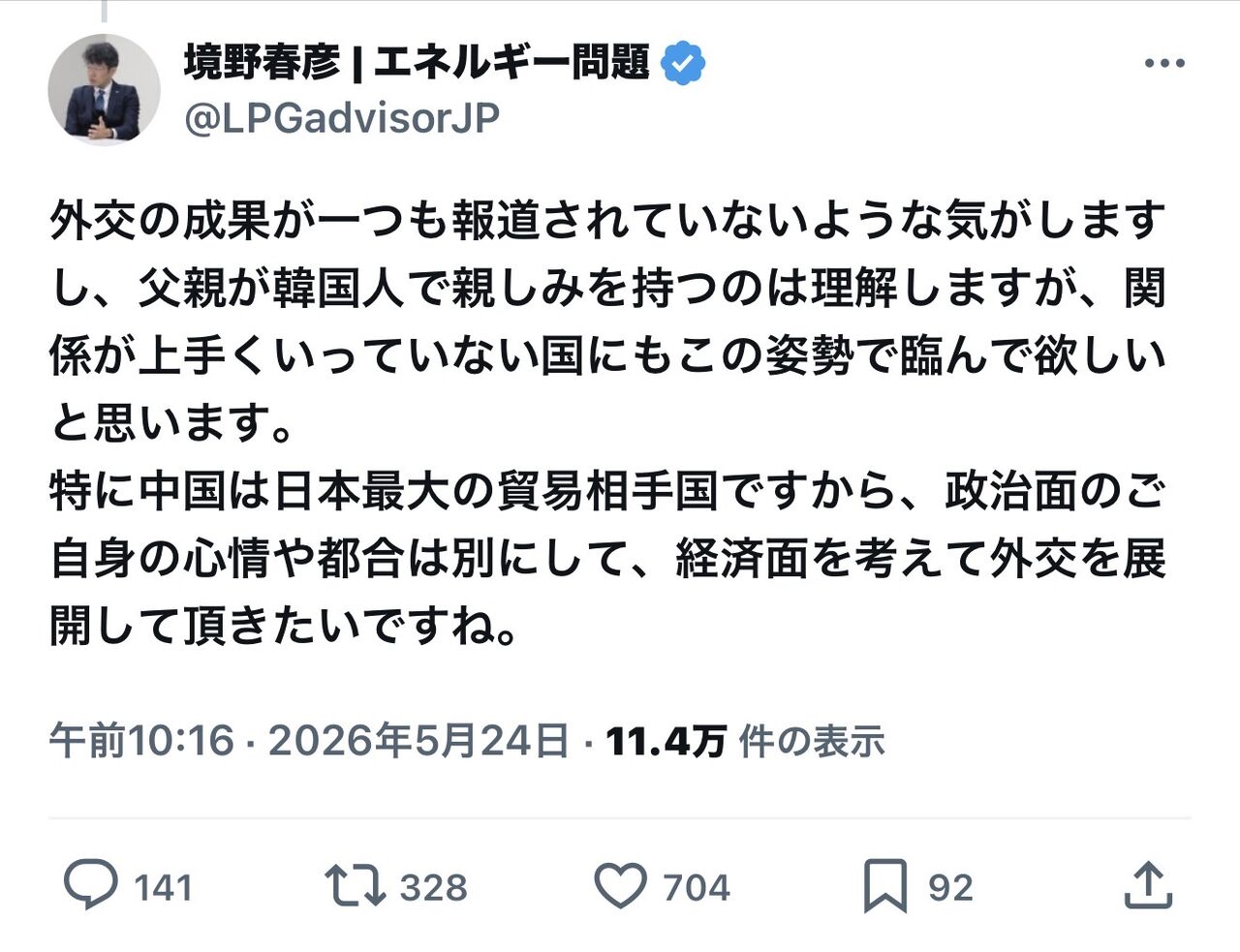Click the paragraph starting 特に中国は
Screen dimensions: 1240x952
click(607, 559)
